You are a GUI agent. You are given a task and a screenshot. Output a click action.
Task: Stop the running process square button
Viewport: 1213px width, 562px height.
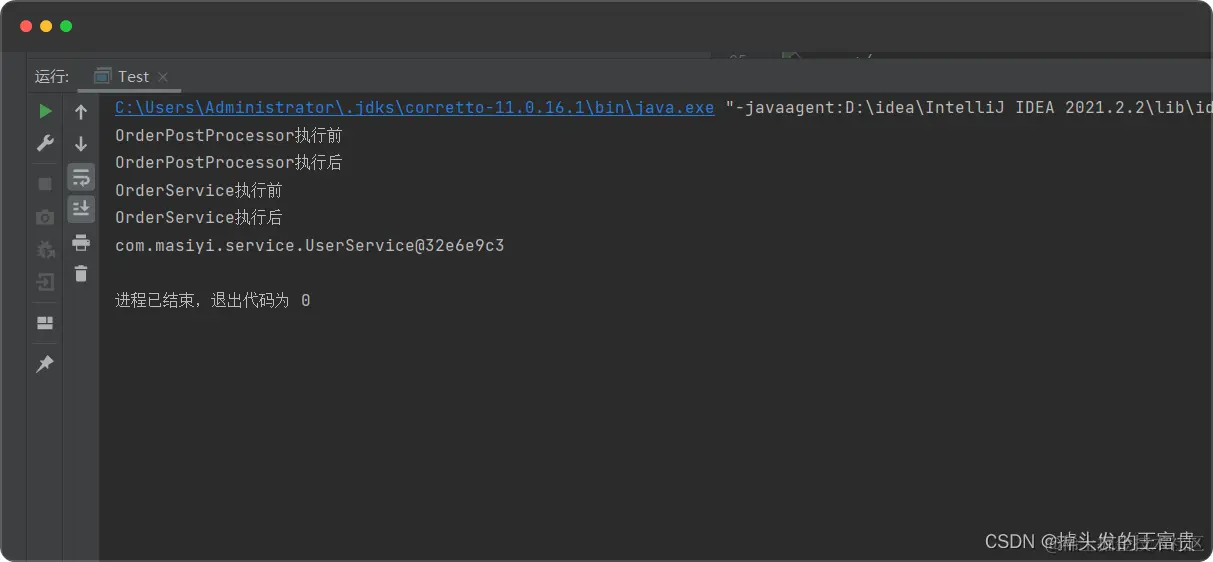[45, 184]
